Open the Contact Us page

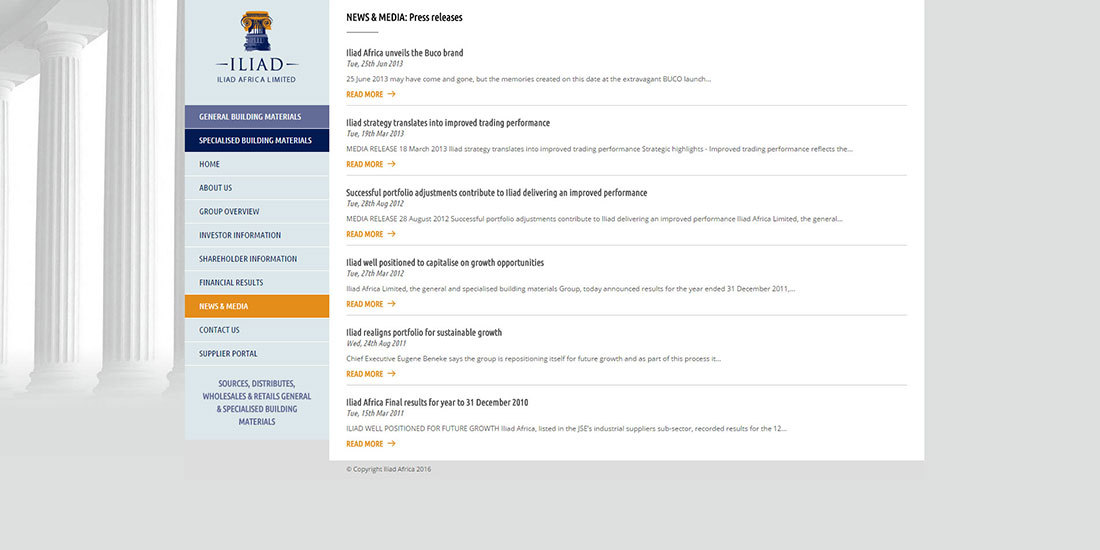click(x=219, y=330)
